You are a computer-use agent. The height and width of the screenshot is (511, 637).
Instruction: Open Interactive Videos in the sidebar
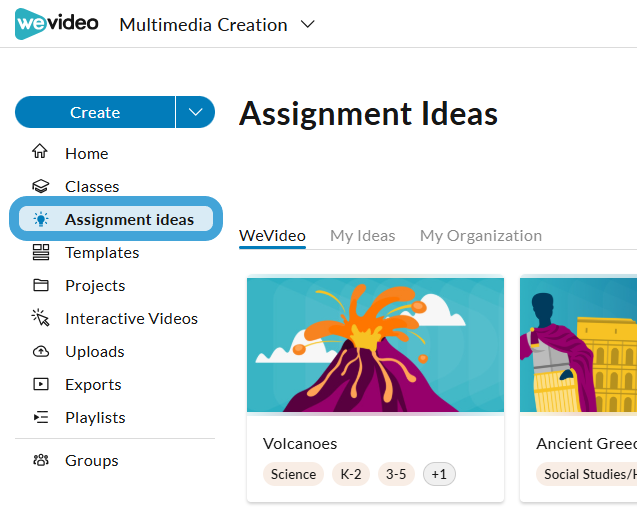pos(132,318)
